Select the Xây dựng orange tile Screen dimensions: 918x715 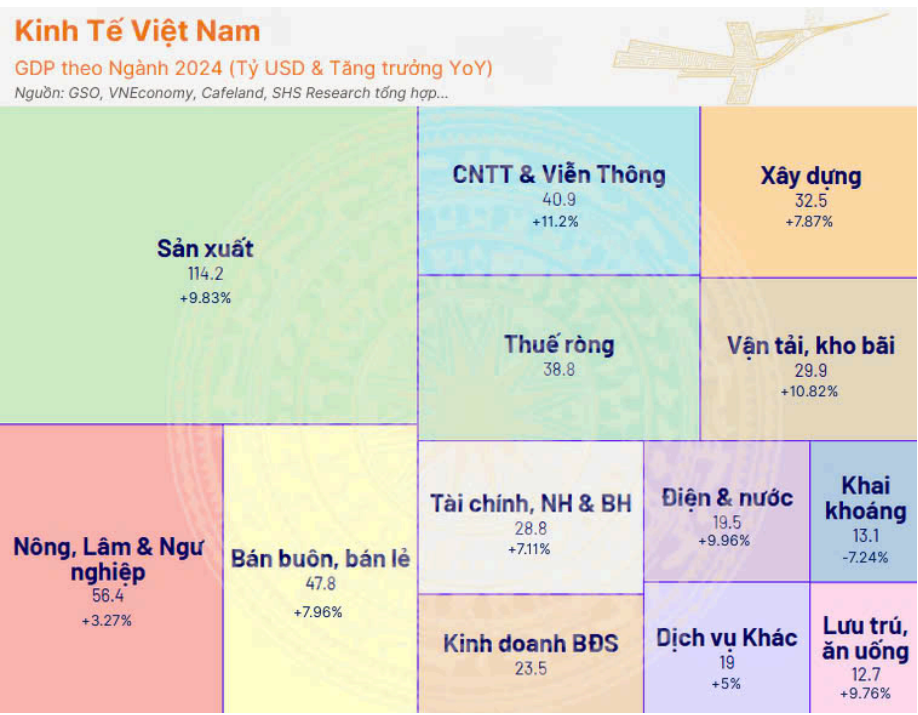coord(809,192)
